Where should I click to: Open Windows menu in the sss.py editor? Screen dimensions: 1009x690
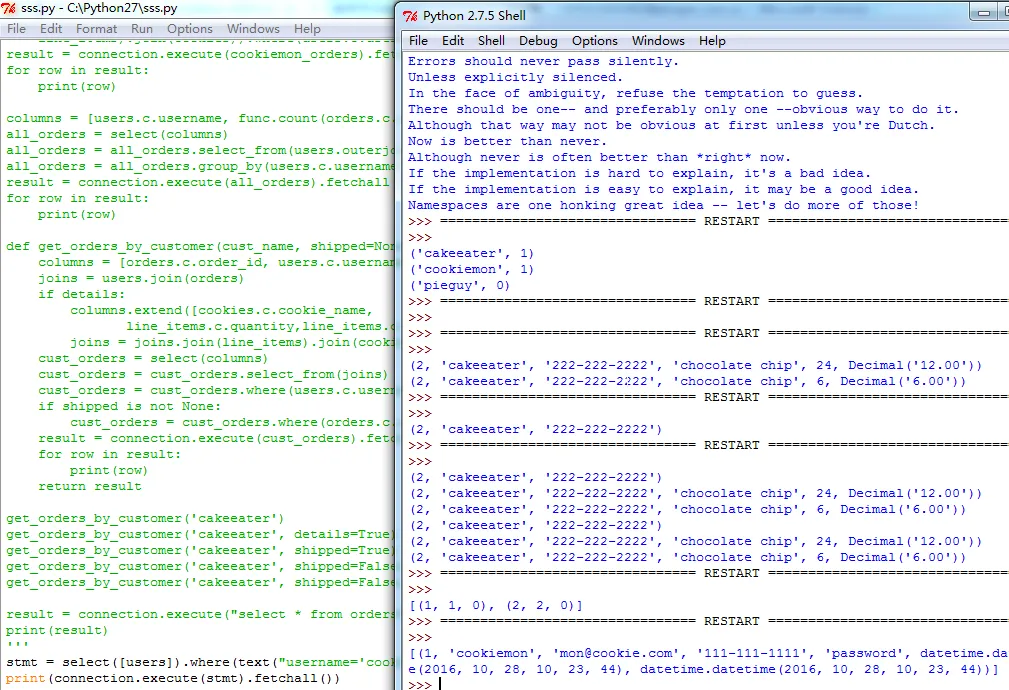click(253, 29)
